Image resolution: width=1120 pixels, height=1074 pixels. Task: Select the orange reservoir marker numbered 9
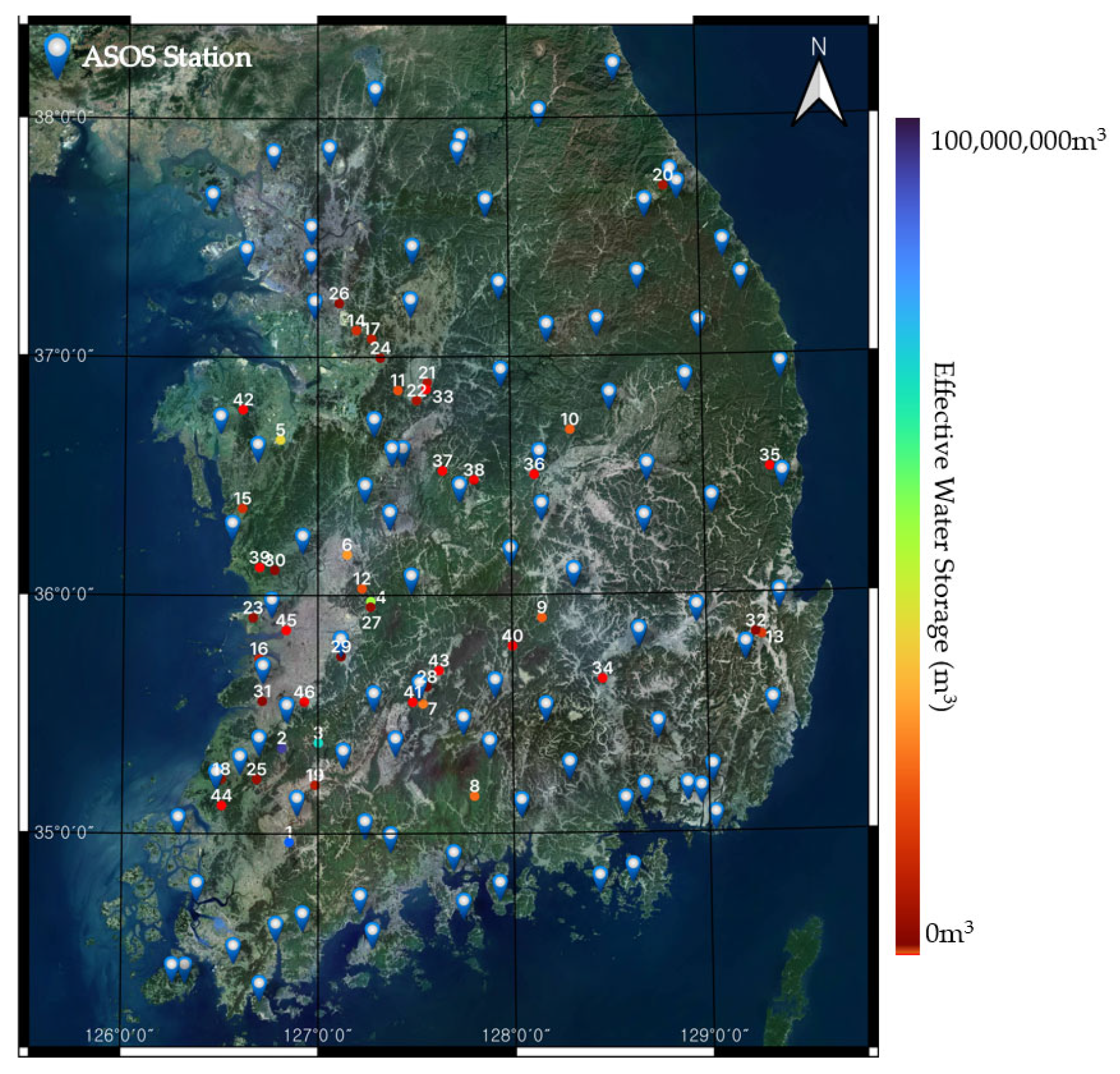coord(542,618)
